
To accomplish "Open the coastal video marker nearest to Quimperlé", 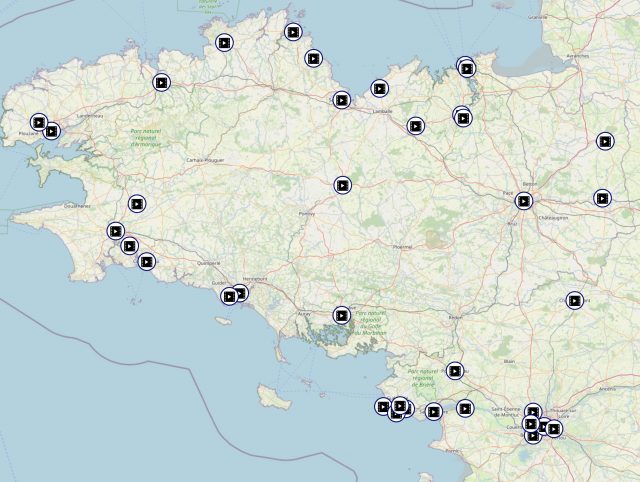I will point(147,262).
